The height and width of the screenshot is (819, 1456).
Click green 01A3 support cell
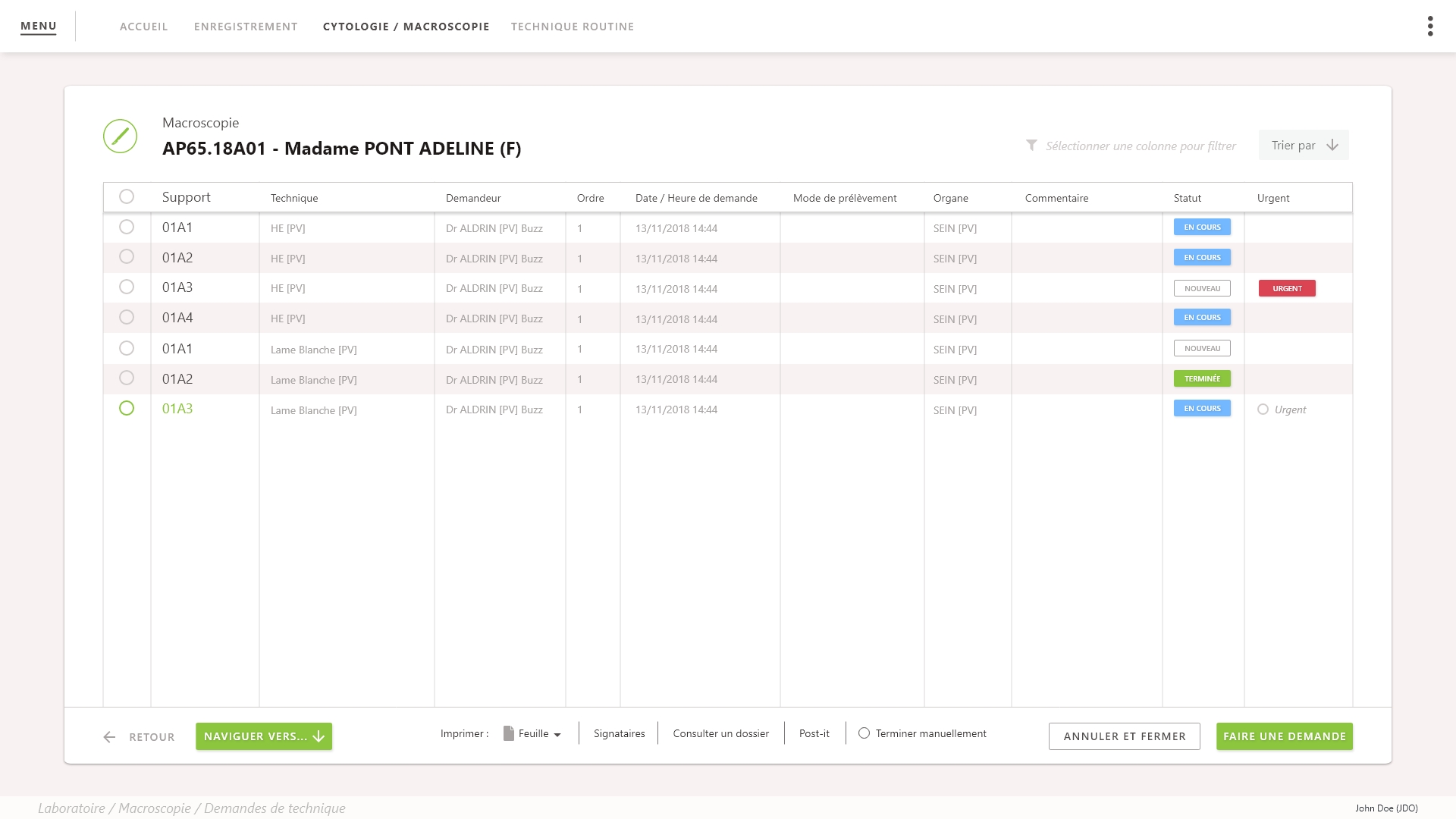[177, 409]
